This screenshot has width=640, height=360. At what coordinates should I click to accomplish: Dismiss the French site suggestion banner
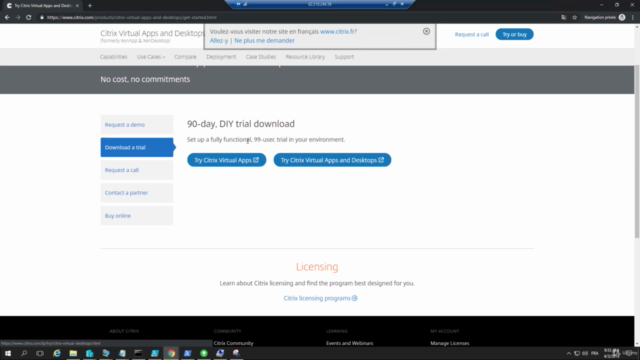426,31
